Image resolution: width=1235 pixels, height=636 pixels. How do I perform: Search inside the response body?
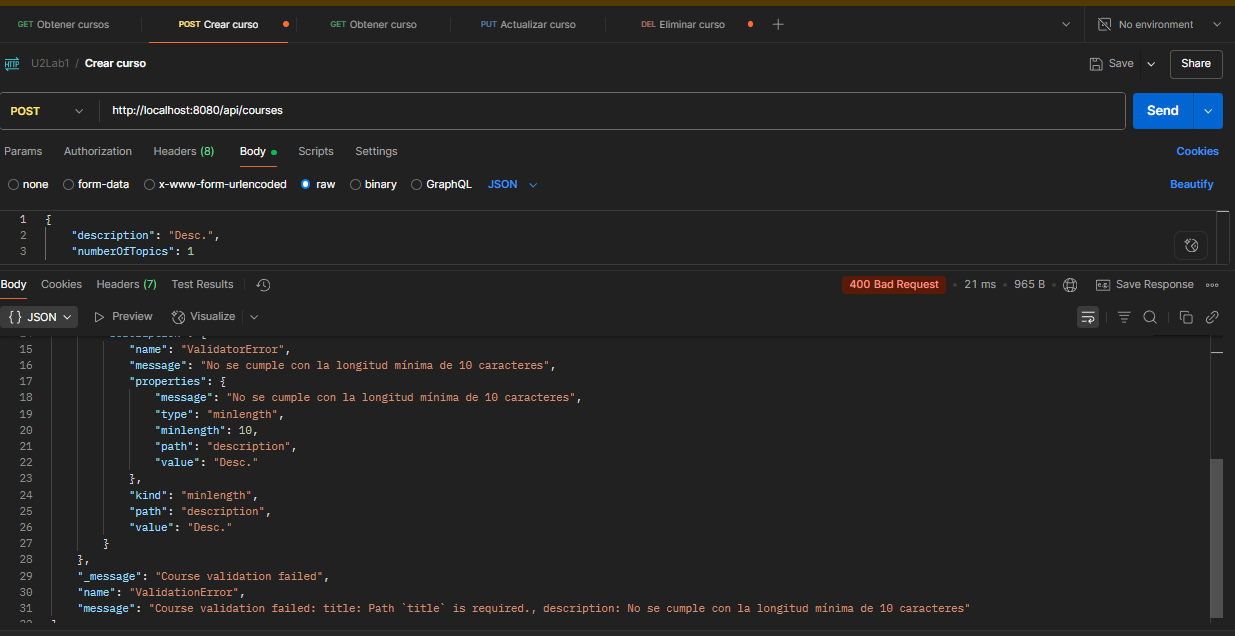(1150, 317)
